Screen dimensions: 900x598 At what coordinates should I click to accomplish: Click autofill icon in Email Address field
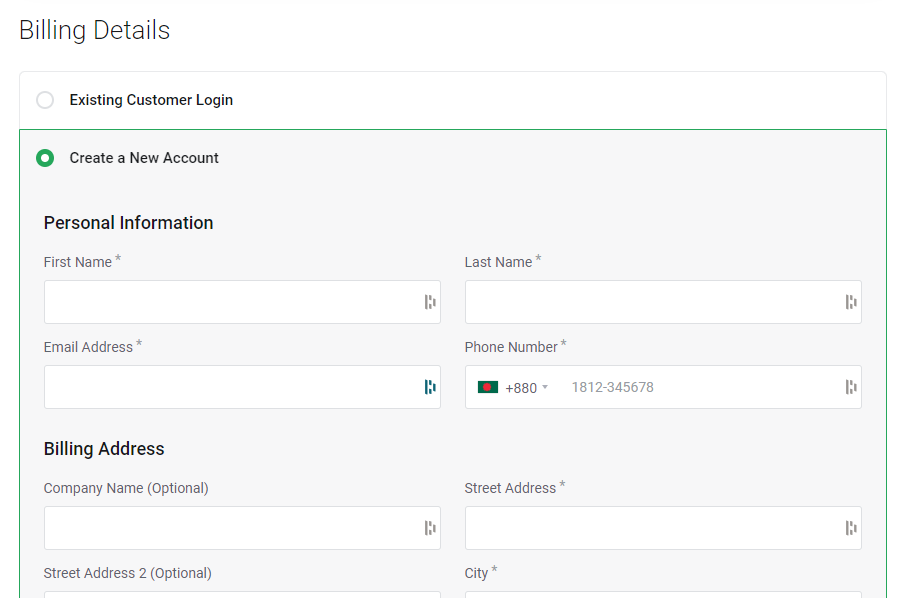(x=430, y=387)
